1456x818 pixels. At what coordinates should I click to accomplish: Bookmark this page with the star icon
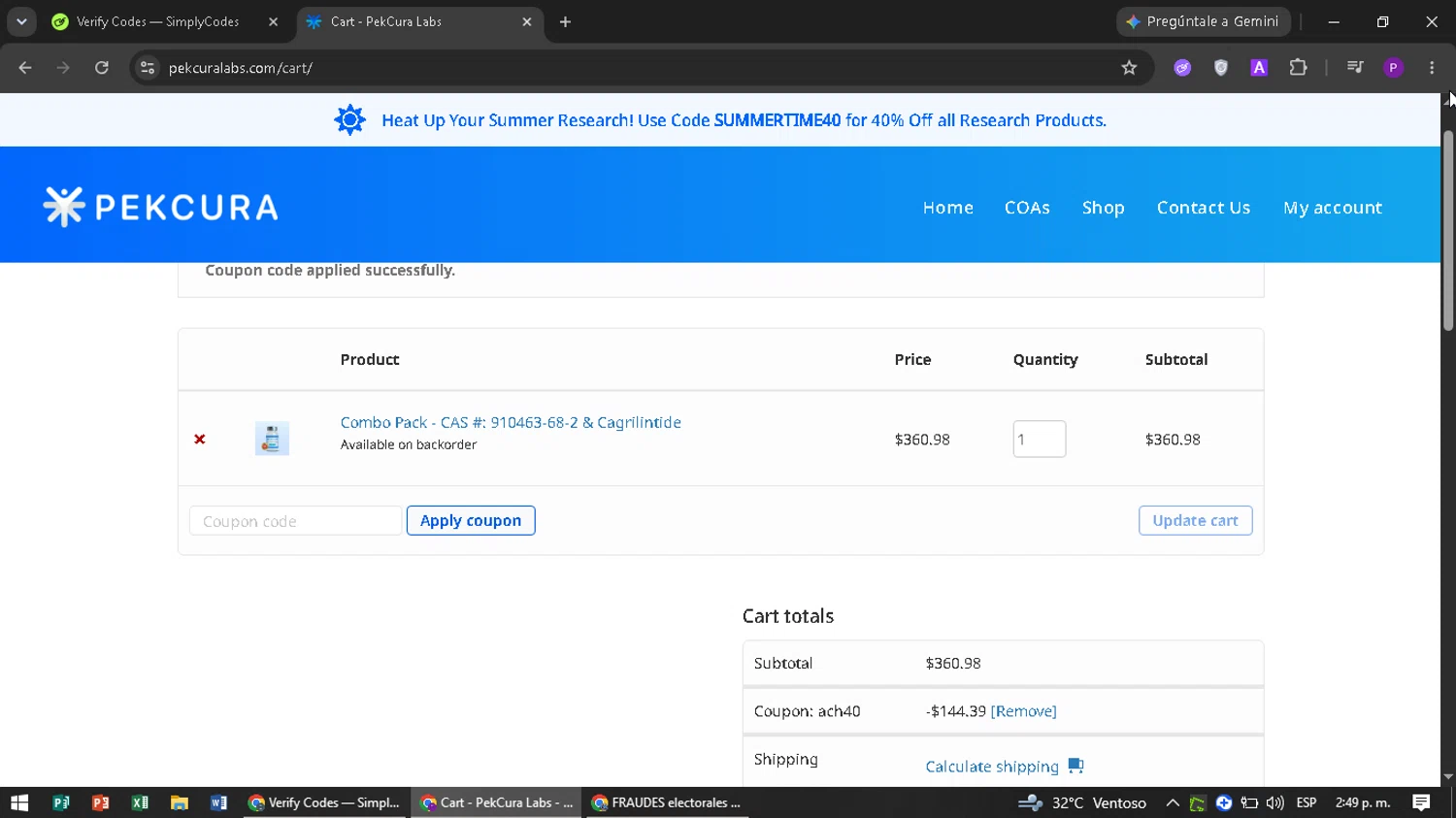click(x=1129, y=68)
